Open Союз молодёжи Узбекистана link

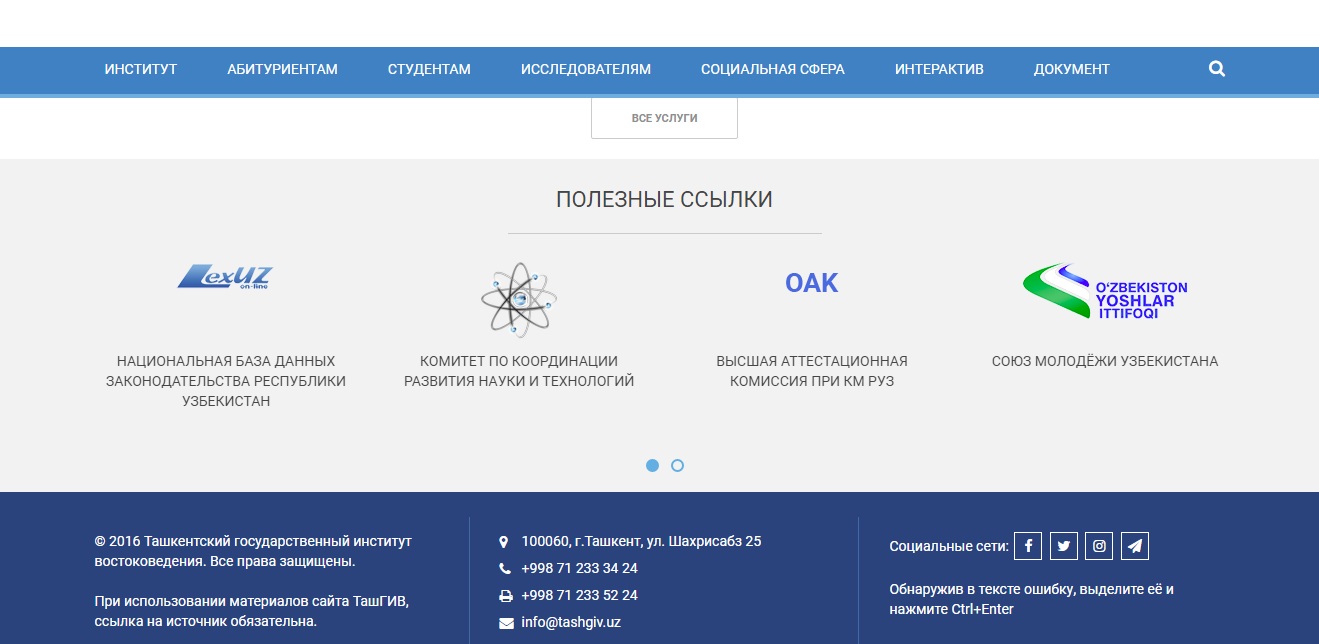[1105, 361]
